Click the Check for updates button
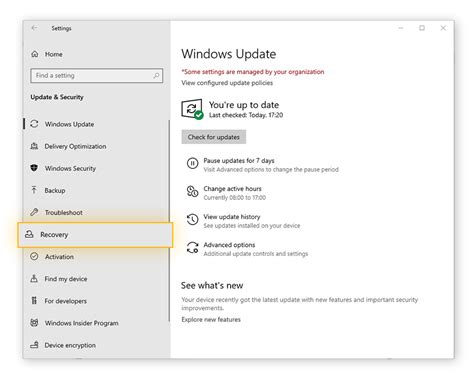This screenshot has width=474, height=380. point(214,137)
